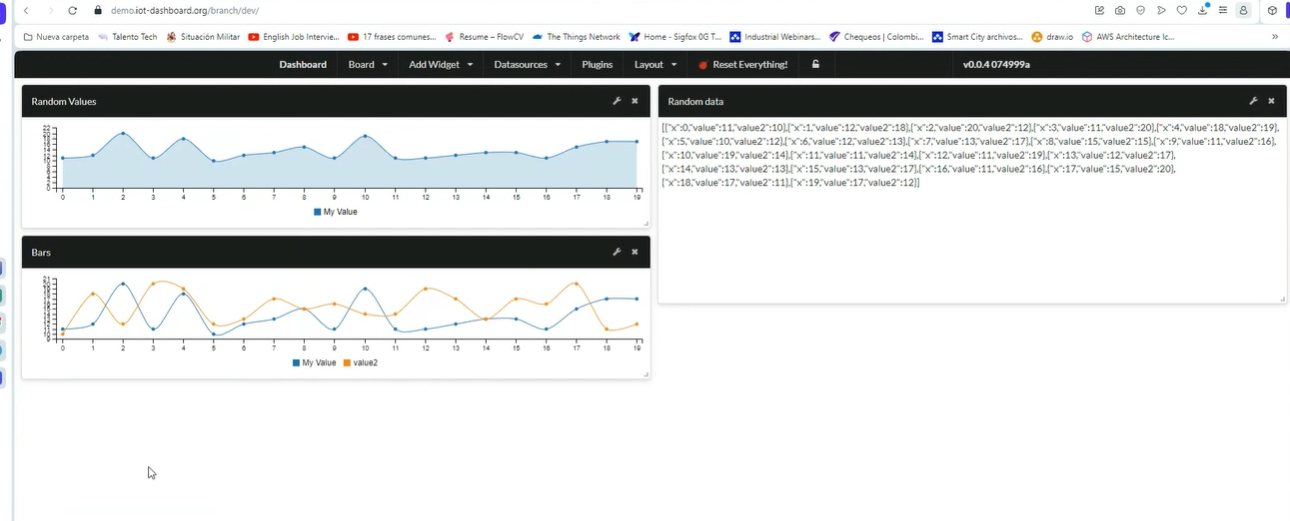Open the Plugins menu item

pos(597,64)
